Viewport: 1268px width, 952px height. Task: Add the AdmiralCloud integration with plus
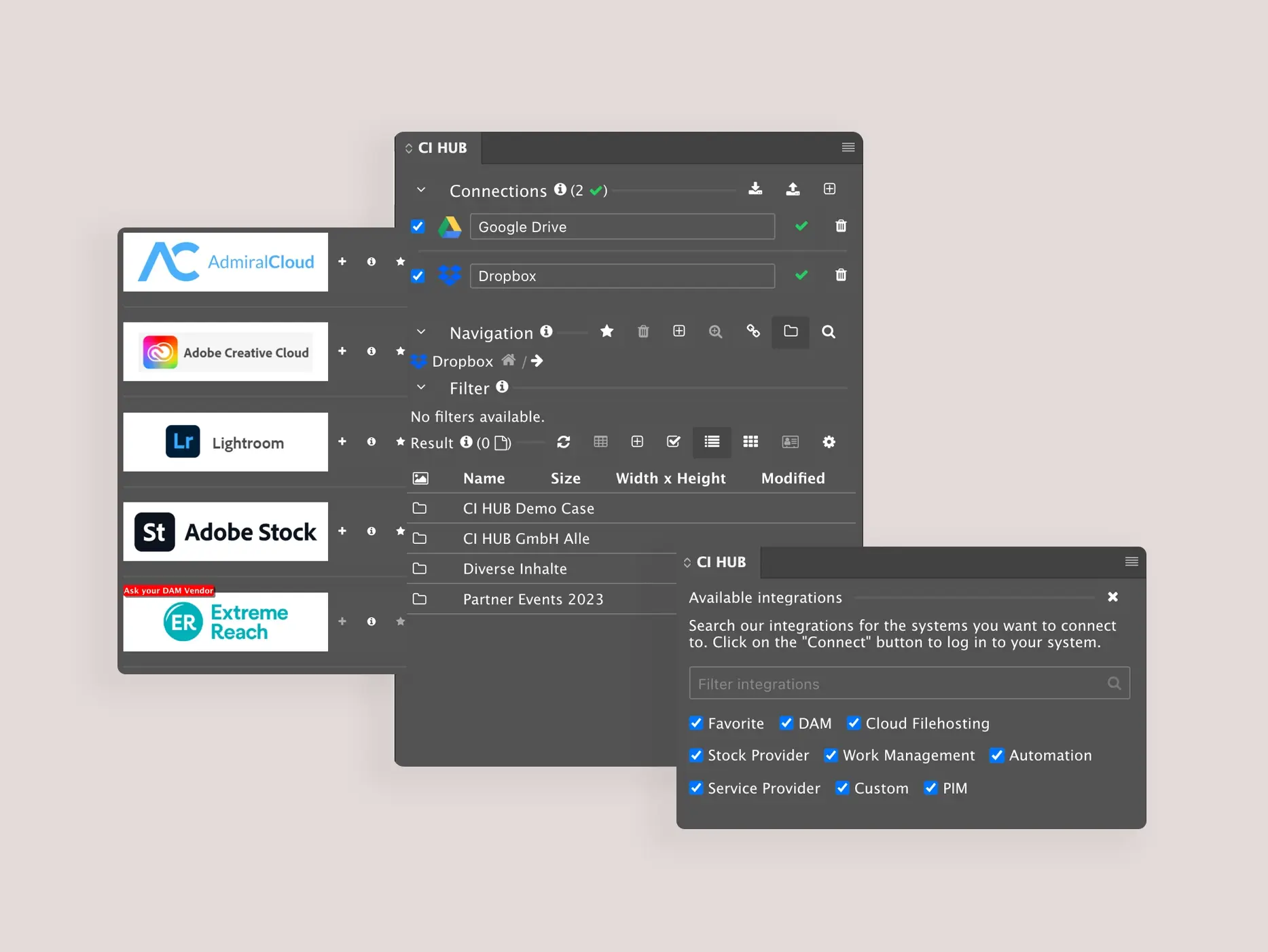[x=342, y=261]
